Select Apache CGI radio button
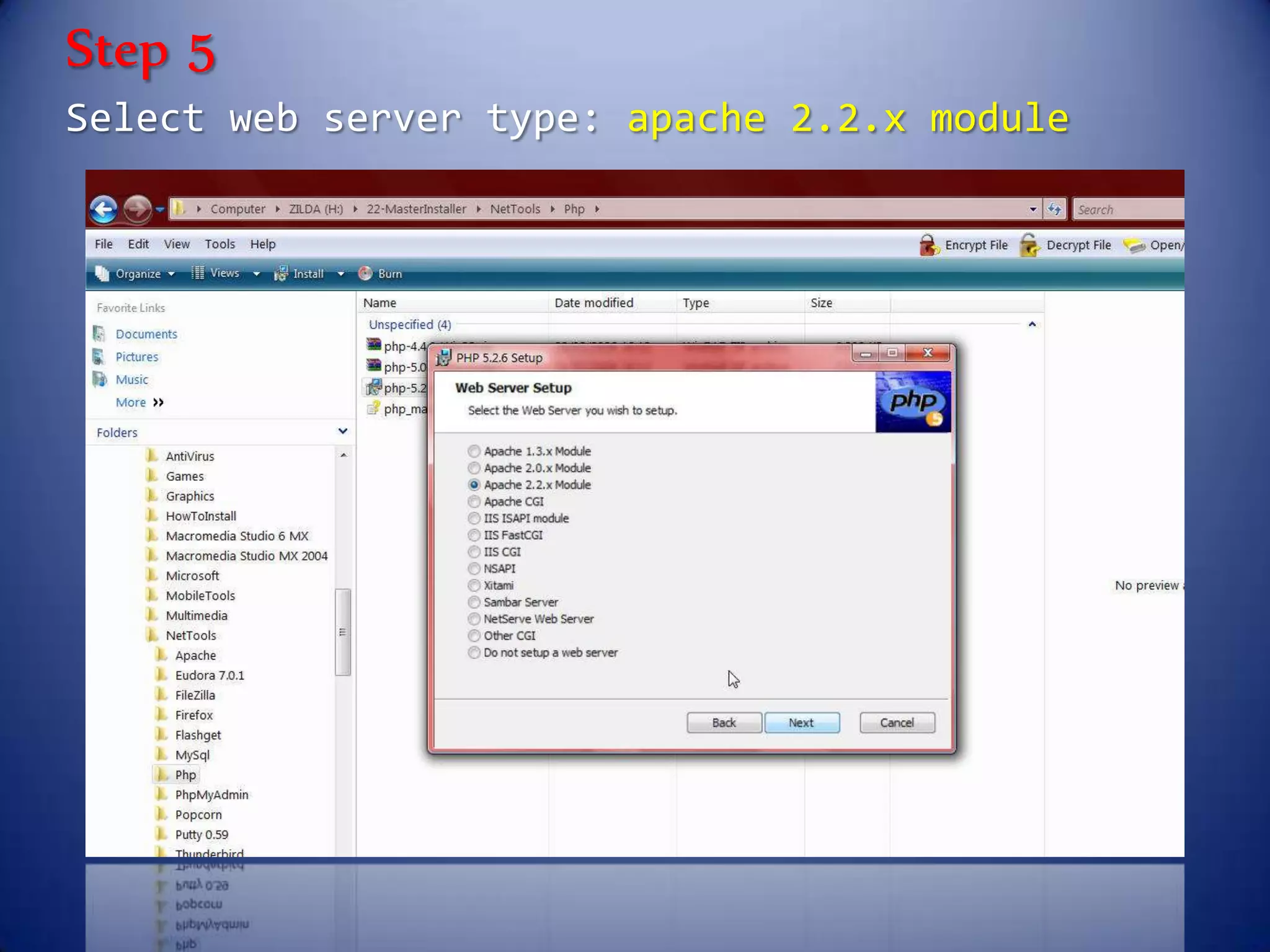The width and height of the screenshot is (1270, 952). tap(474, 501)
